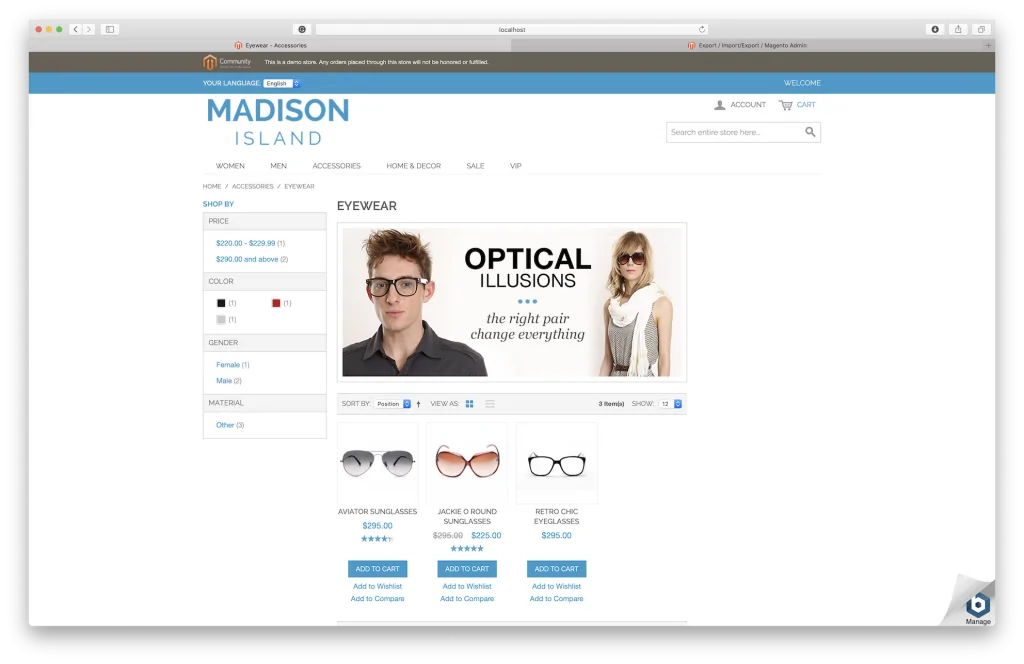
Task: Go back with Safari's back arrow
Action: click(x=76, y=29)
